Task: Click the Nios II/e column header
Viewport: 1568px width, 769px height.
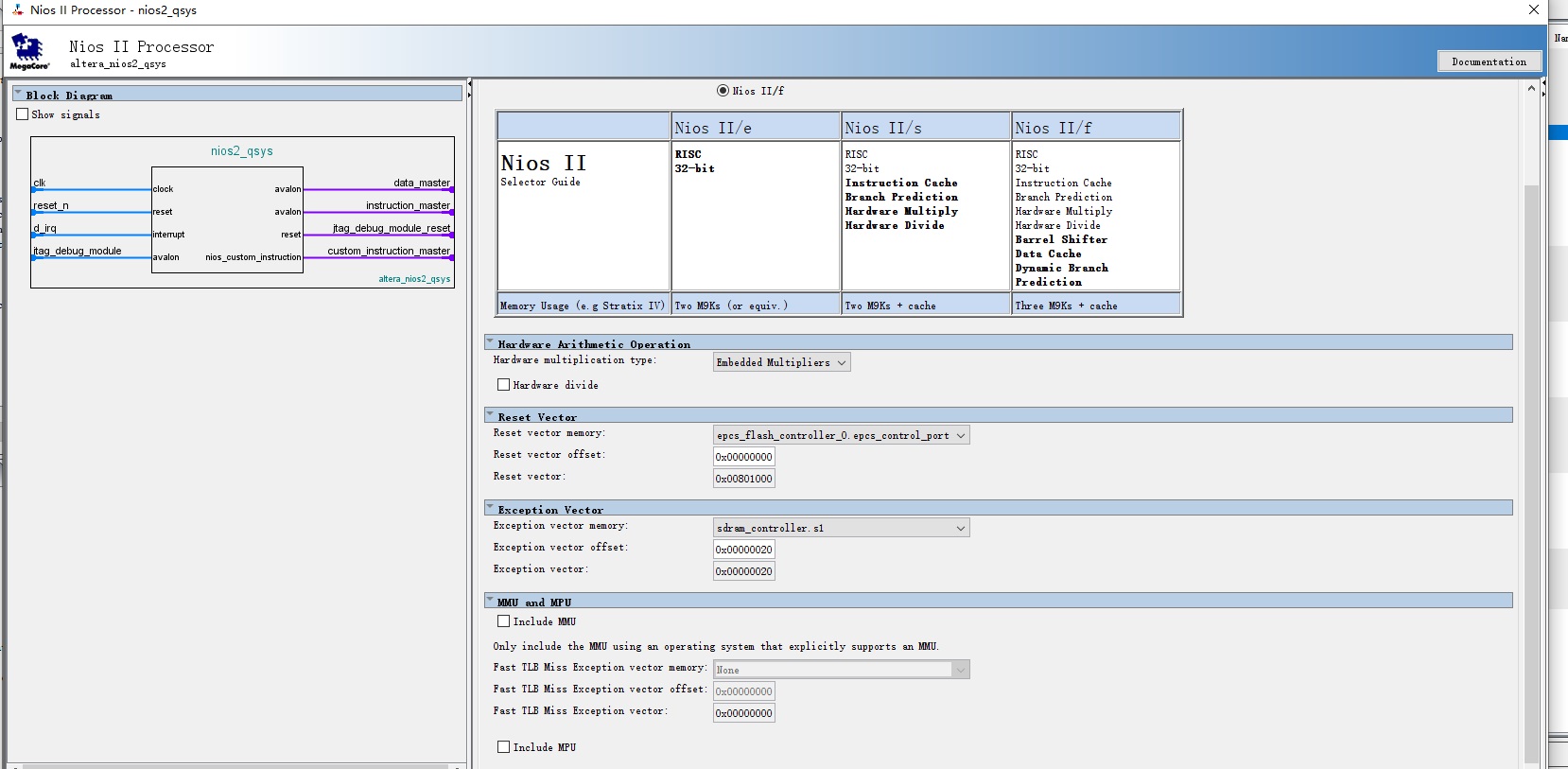Action: click(x=757, y=127)
